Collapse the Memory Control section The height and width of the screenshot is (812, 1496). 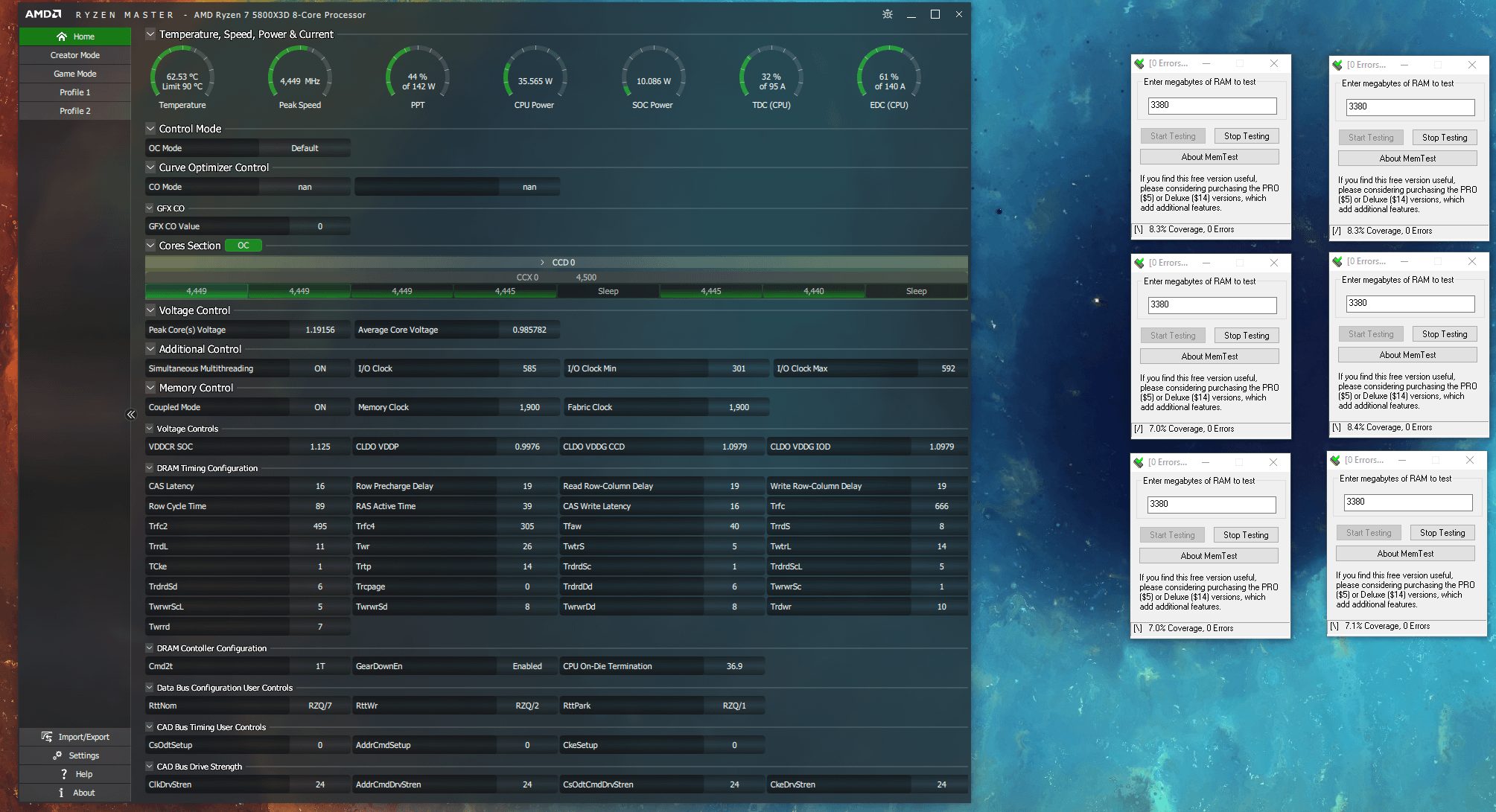150,388
